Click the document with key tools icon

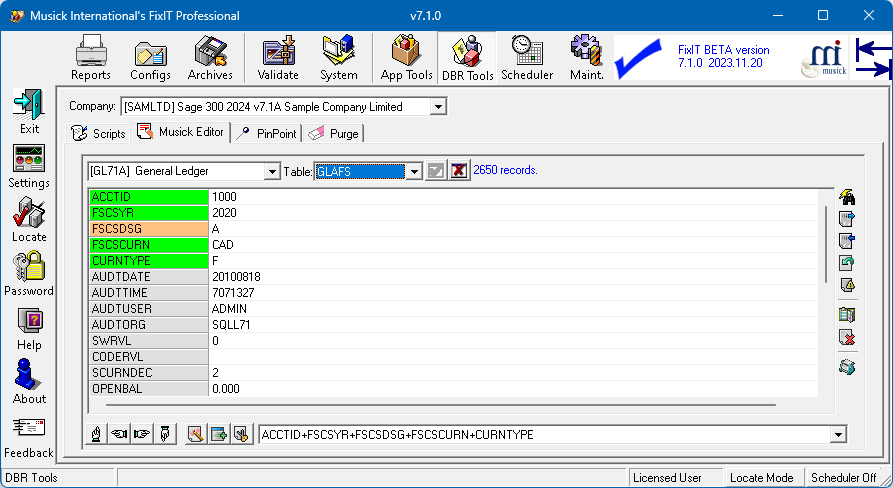[x=241, y=434]
